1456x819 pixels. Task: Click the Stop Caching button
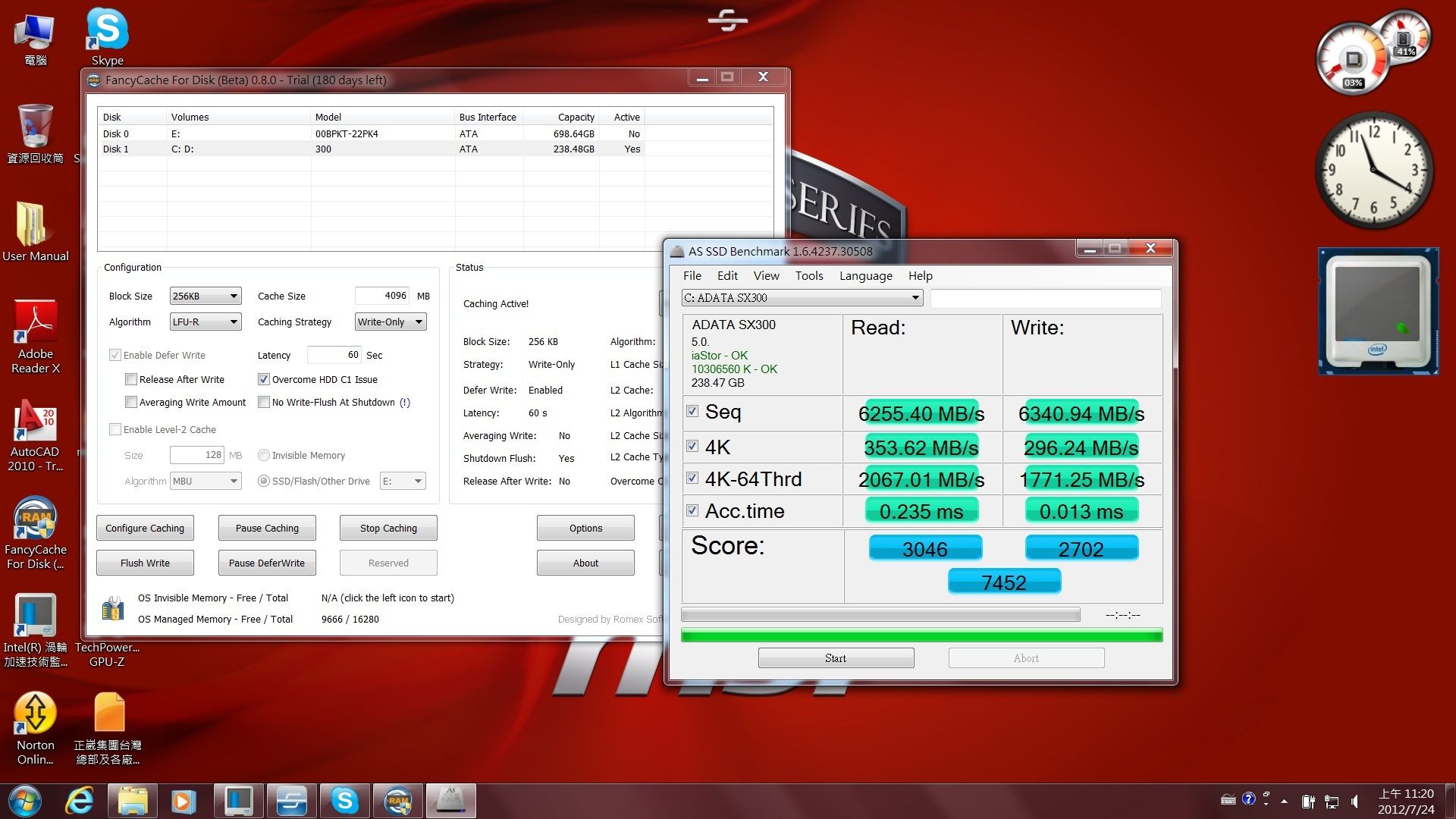388,528
